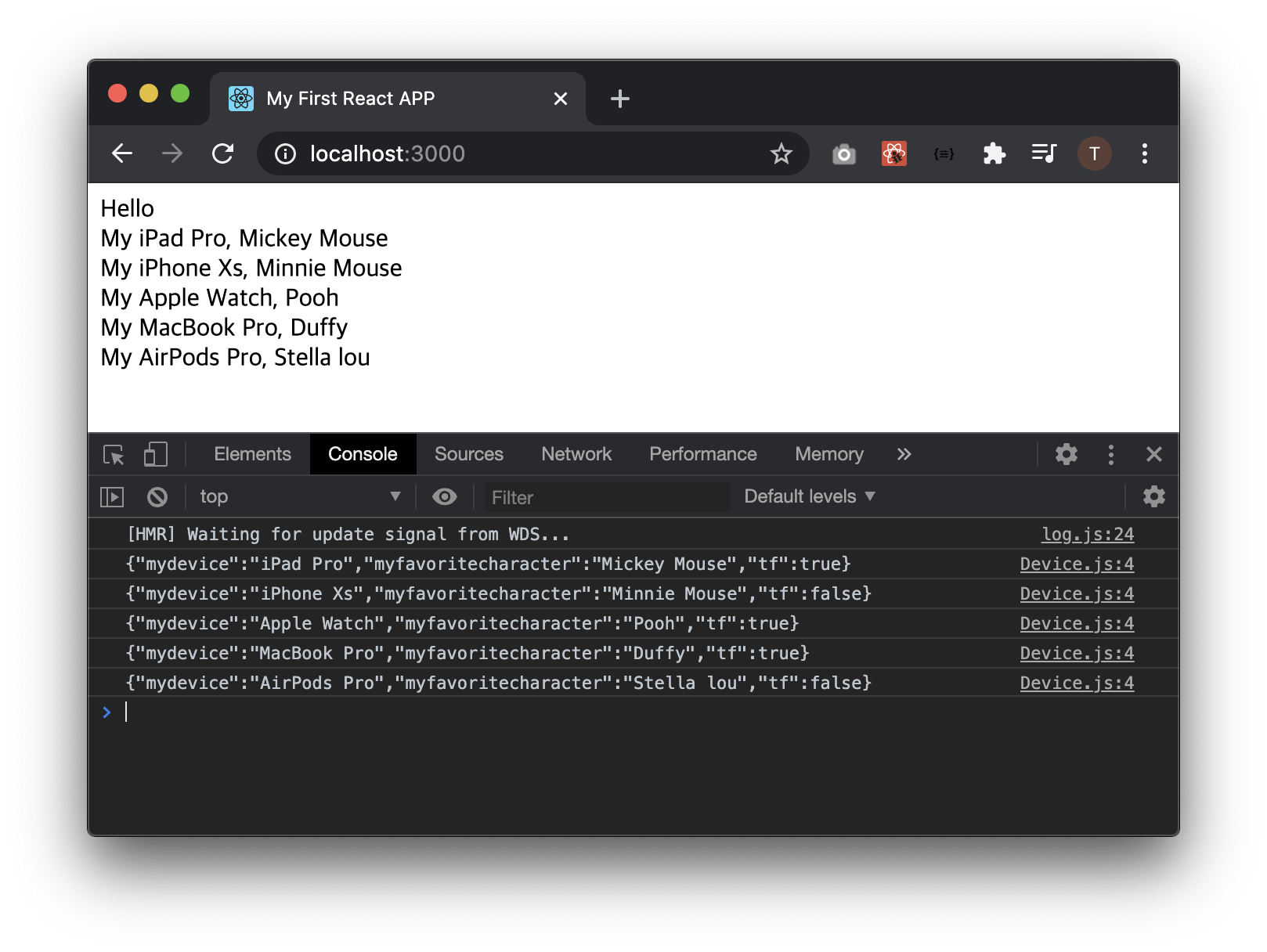
Task: Maximize the Chrome window with green button
Action: pos(180,94)
